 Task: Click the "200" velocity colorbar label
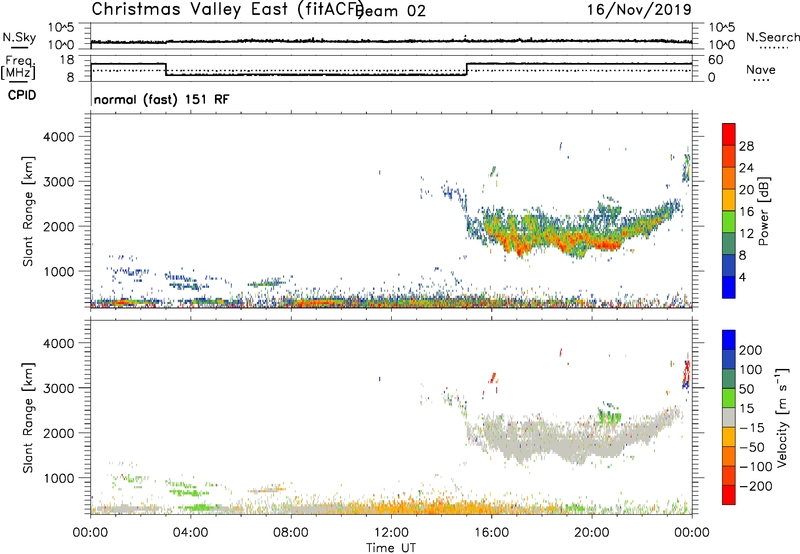[x=751, y=350]
